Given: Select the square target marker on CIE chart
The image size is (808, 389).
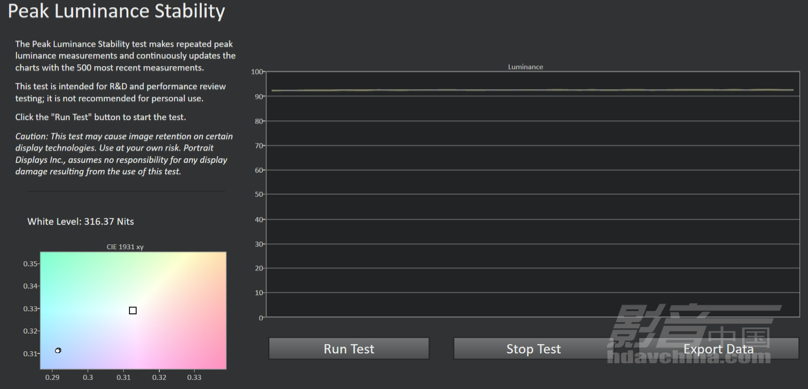Looking at the screenshot, I should tap(132, 310).
